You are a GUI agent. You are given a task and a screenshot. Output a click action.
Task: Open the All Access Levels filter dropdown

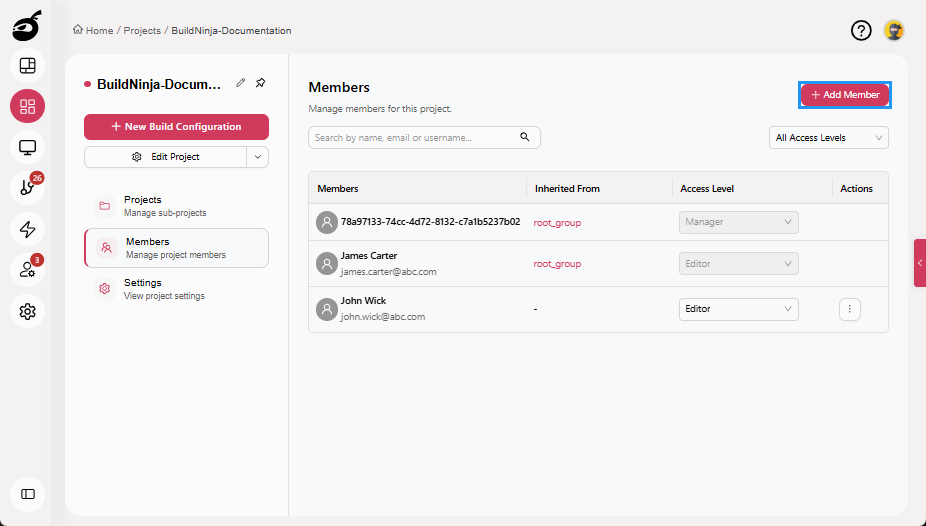coord(829,138)
